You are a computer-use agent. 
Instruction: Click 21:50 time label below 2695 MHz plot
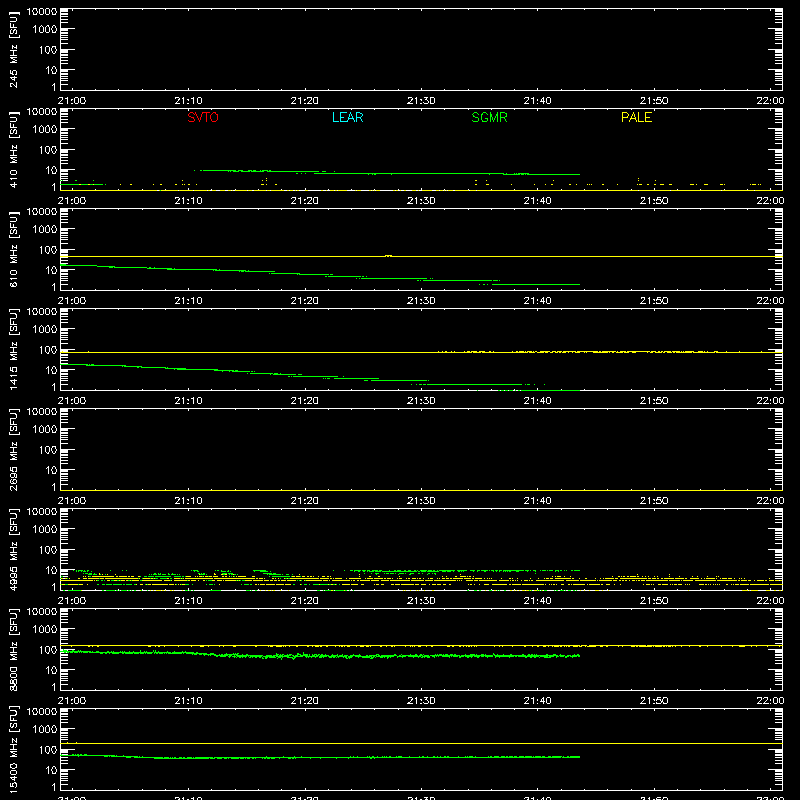[x=654, y=501]
